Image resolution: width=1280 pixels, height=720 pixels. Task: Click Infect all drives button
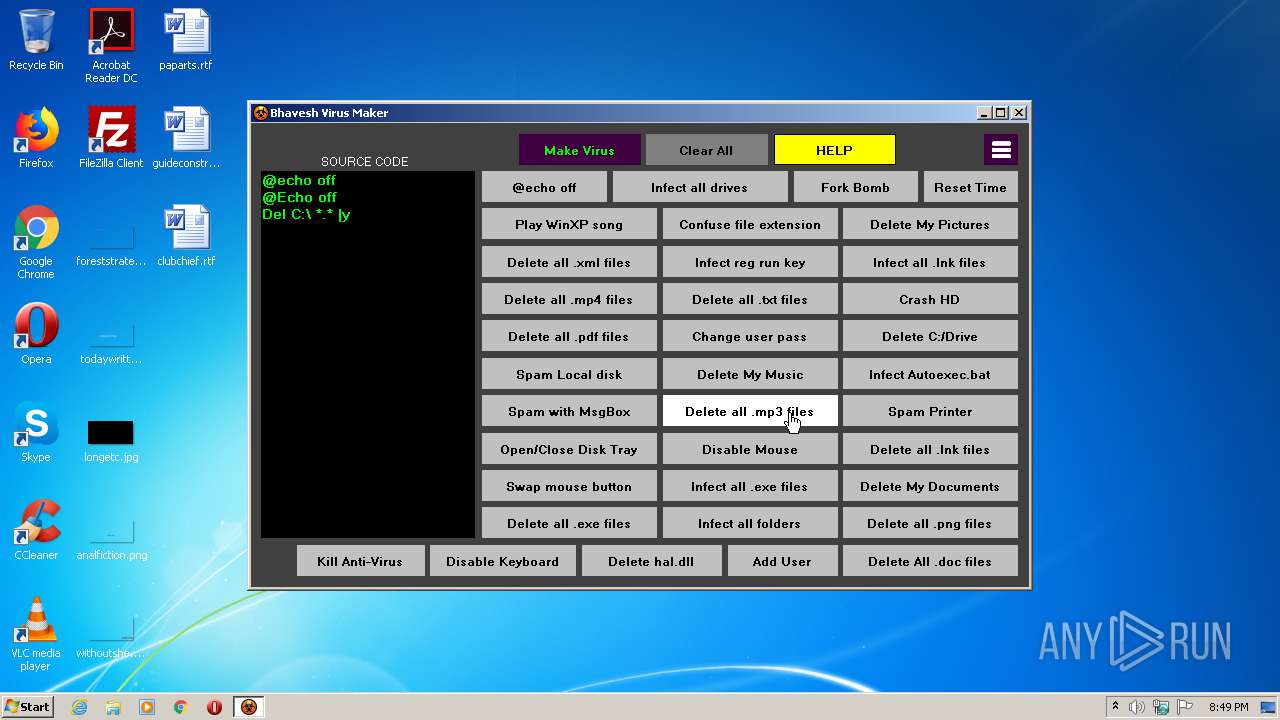[699, 187]
